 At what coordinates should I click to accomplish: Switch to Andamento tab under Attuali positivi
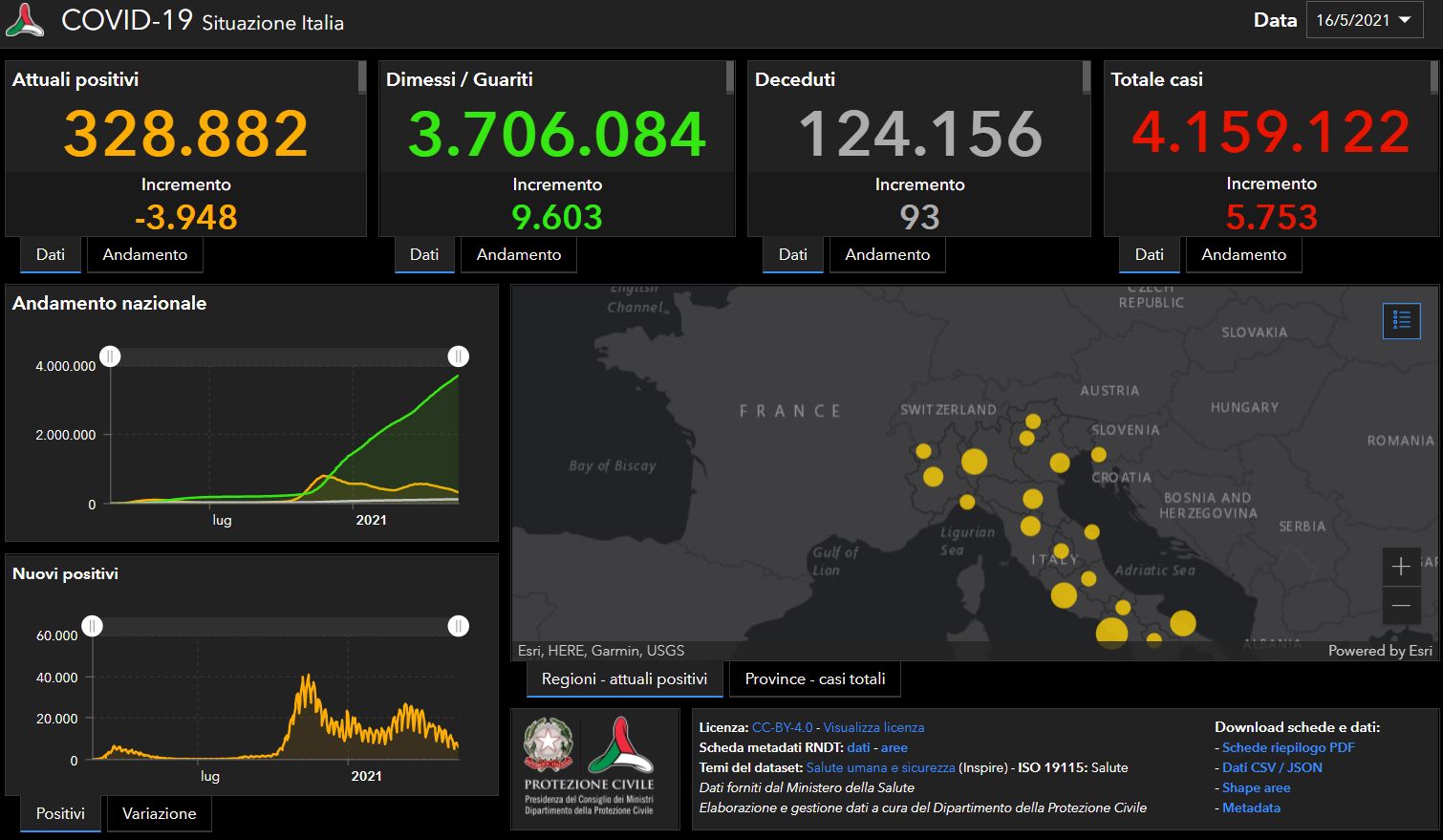click(145, 255)
